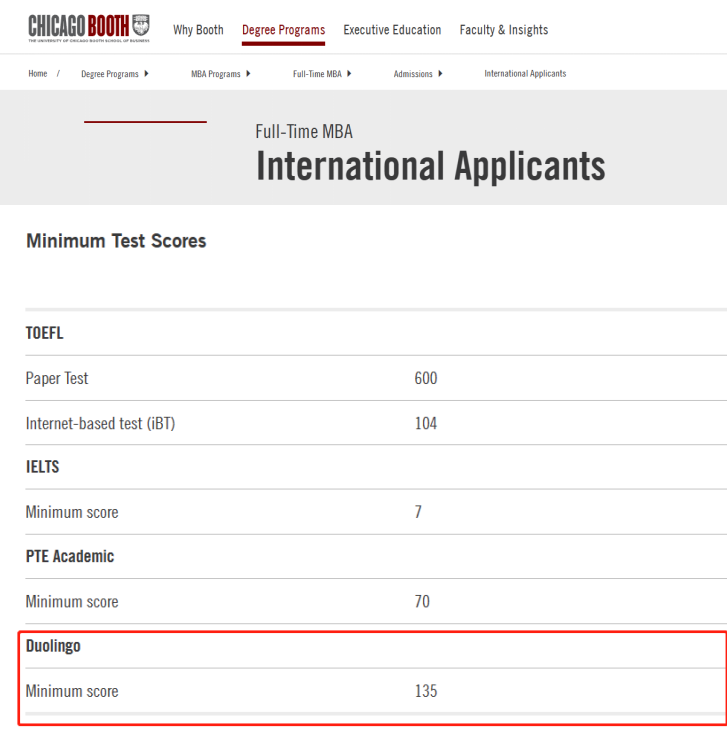Select the Paper Test row label
Screen dimensions: 727x729
click(57, 378)
